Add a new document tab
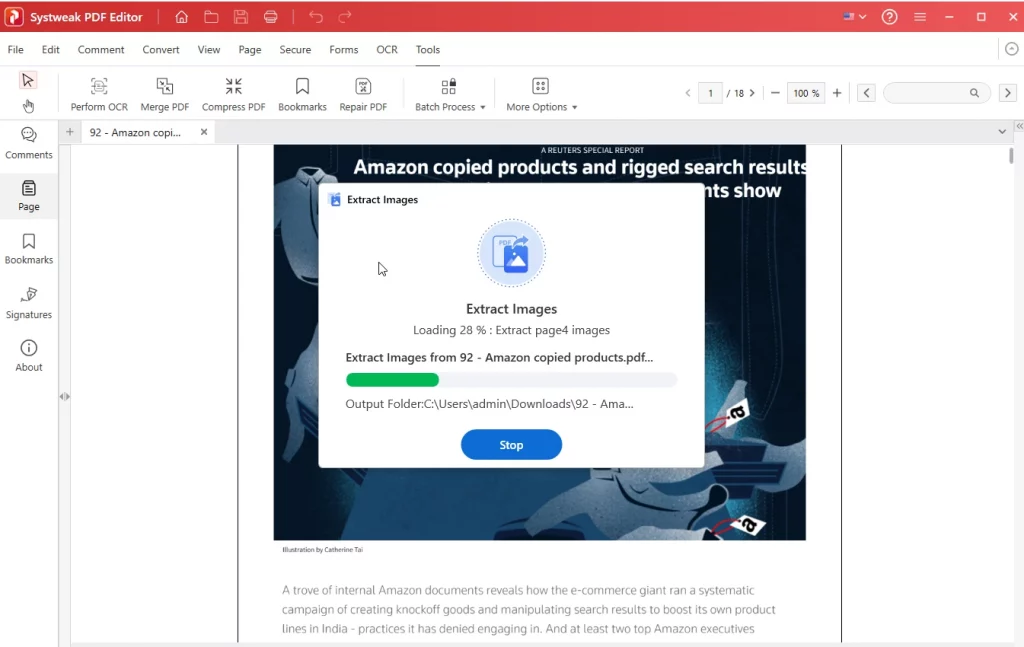1024x647 pixels. pos(69,132)
